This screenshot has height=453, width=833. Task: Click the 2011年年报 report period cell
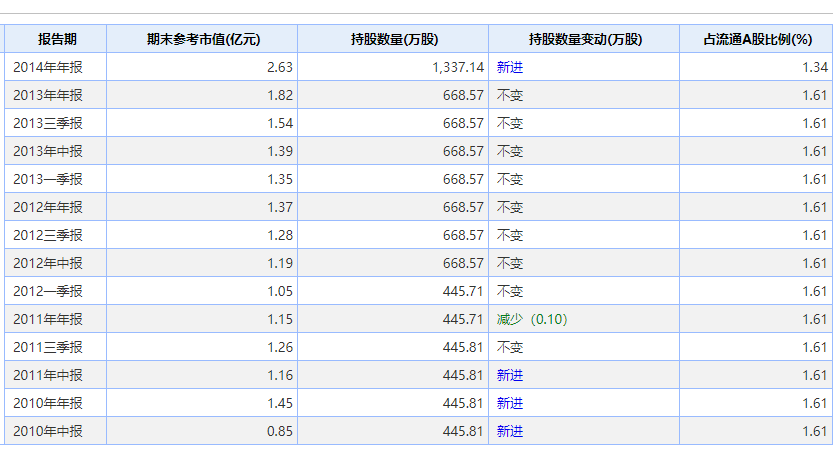[x=56, y=319]
